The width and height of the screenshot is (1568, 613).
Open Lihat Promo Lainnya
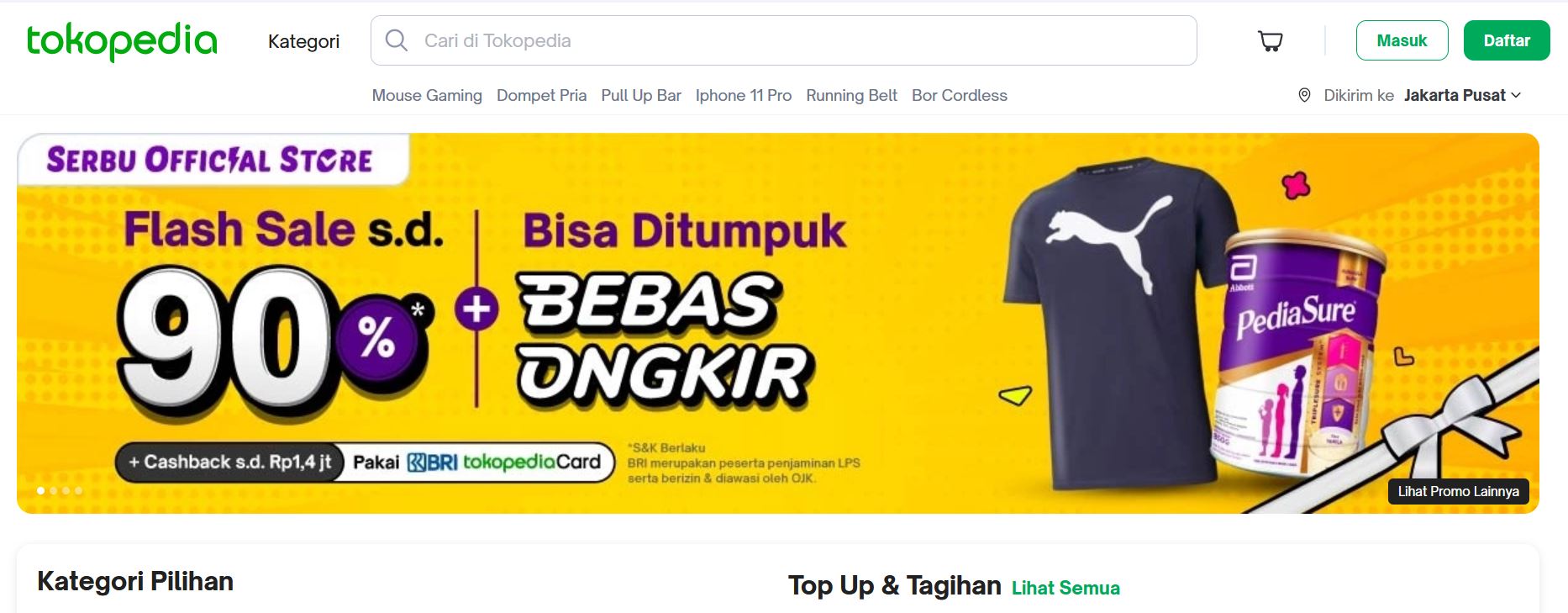click(x=1458, y=491)
